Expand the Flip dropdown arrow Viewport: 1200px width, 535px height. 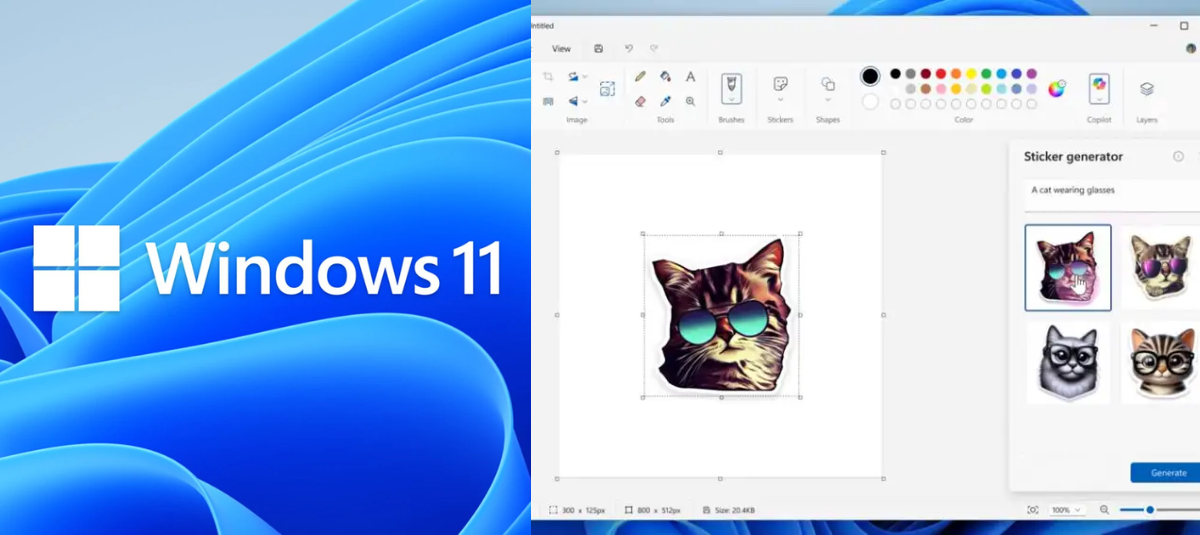tap(585, 101)
